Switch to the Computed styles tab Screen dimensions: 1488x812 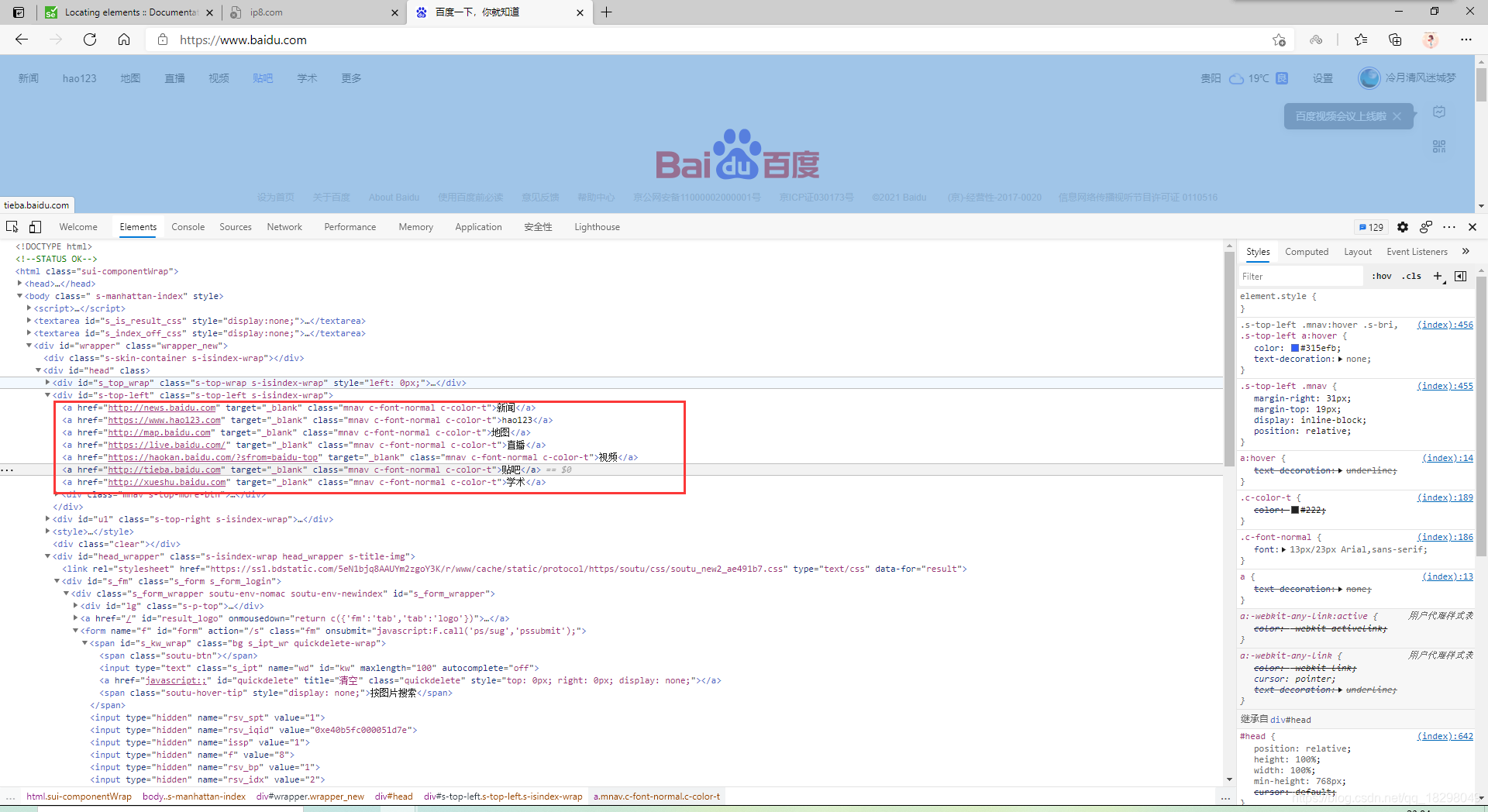(1307, 252)
